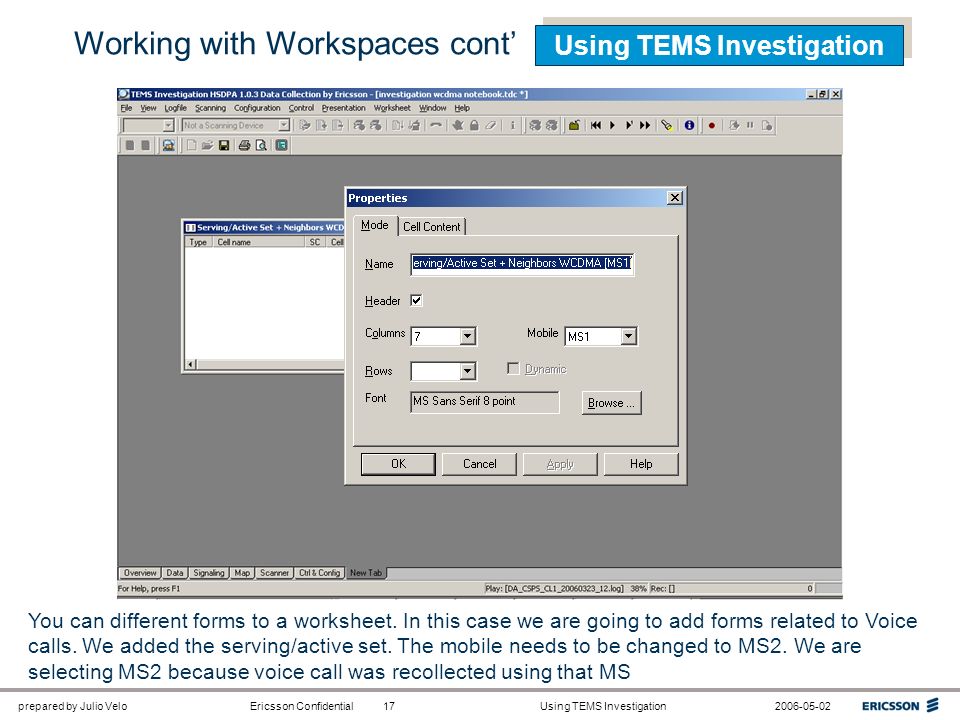
Task: Click the eraser icon in the toolbar
Action: pos(490,126)
